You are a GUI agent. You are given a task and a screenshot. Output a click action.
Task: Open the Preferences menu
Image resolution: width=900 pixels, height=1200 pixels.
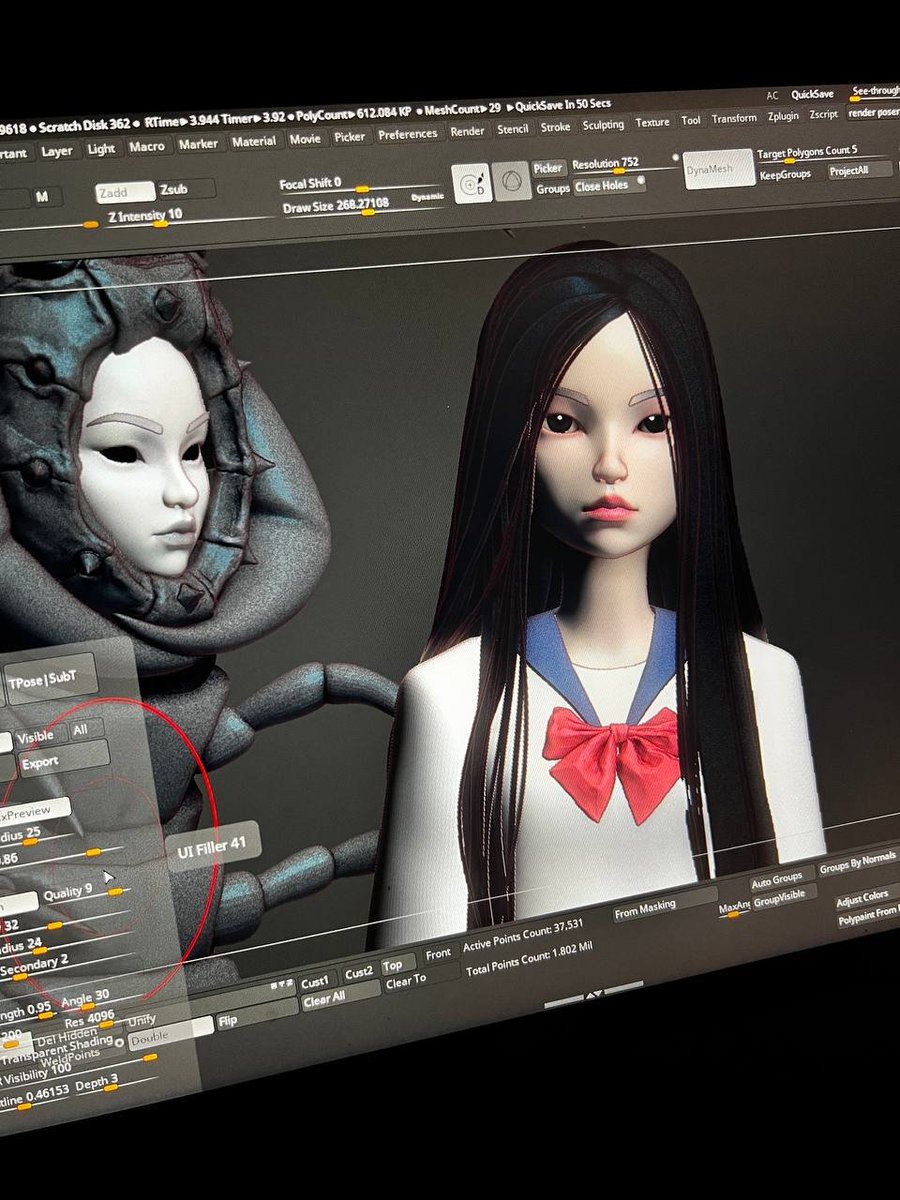pos(408,134)
